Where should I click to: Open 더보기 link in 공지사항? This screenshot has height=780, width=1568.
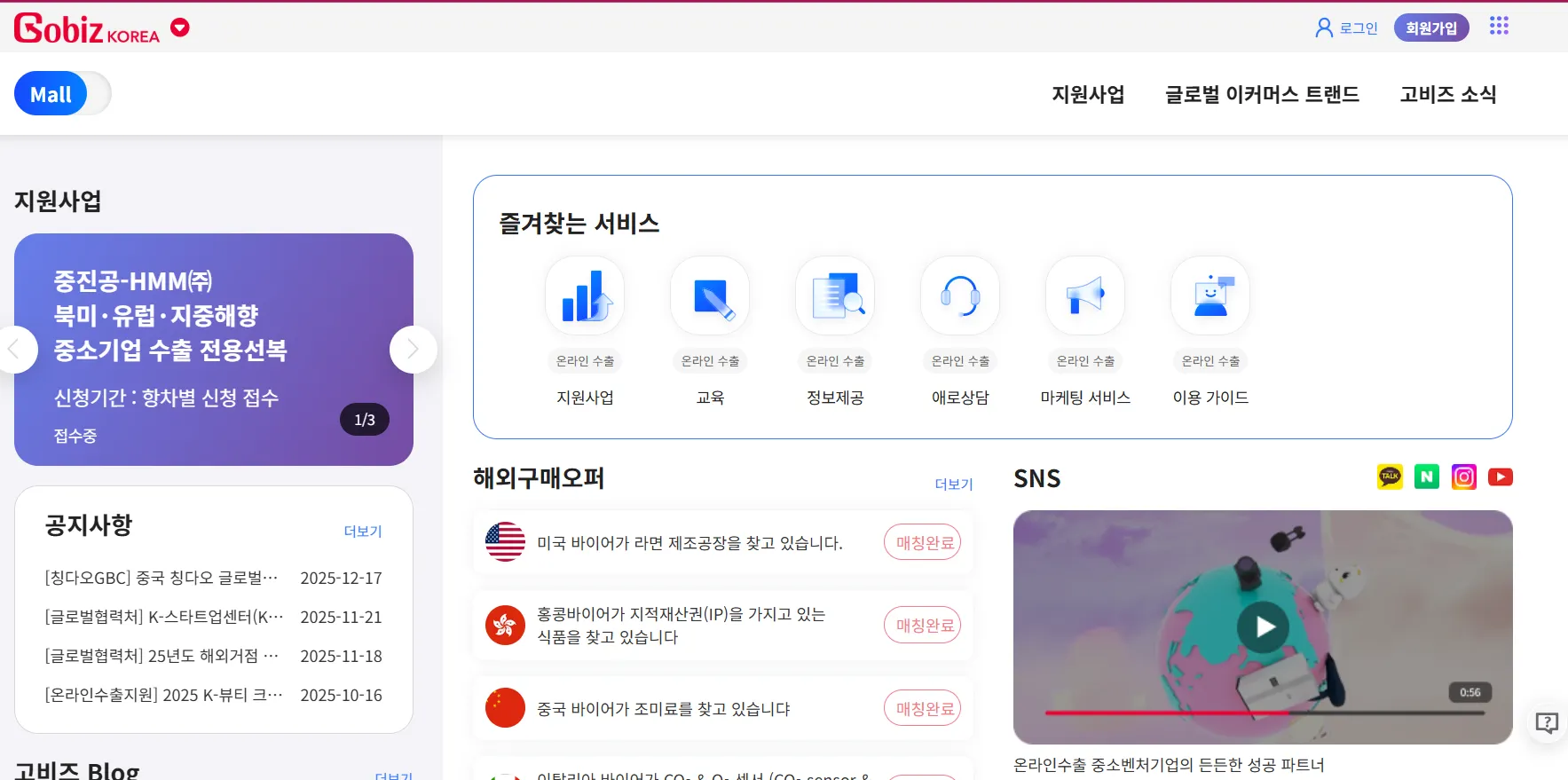point(363,531)
